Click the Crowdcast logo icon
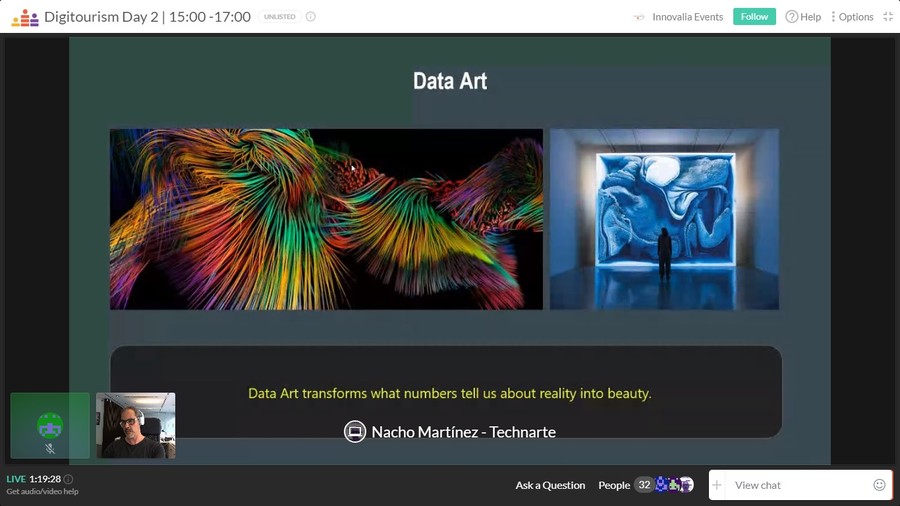Viewport: 900px width, 506px height. [25, 17]
